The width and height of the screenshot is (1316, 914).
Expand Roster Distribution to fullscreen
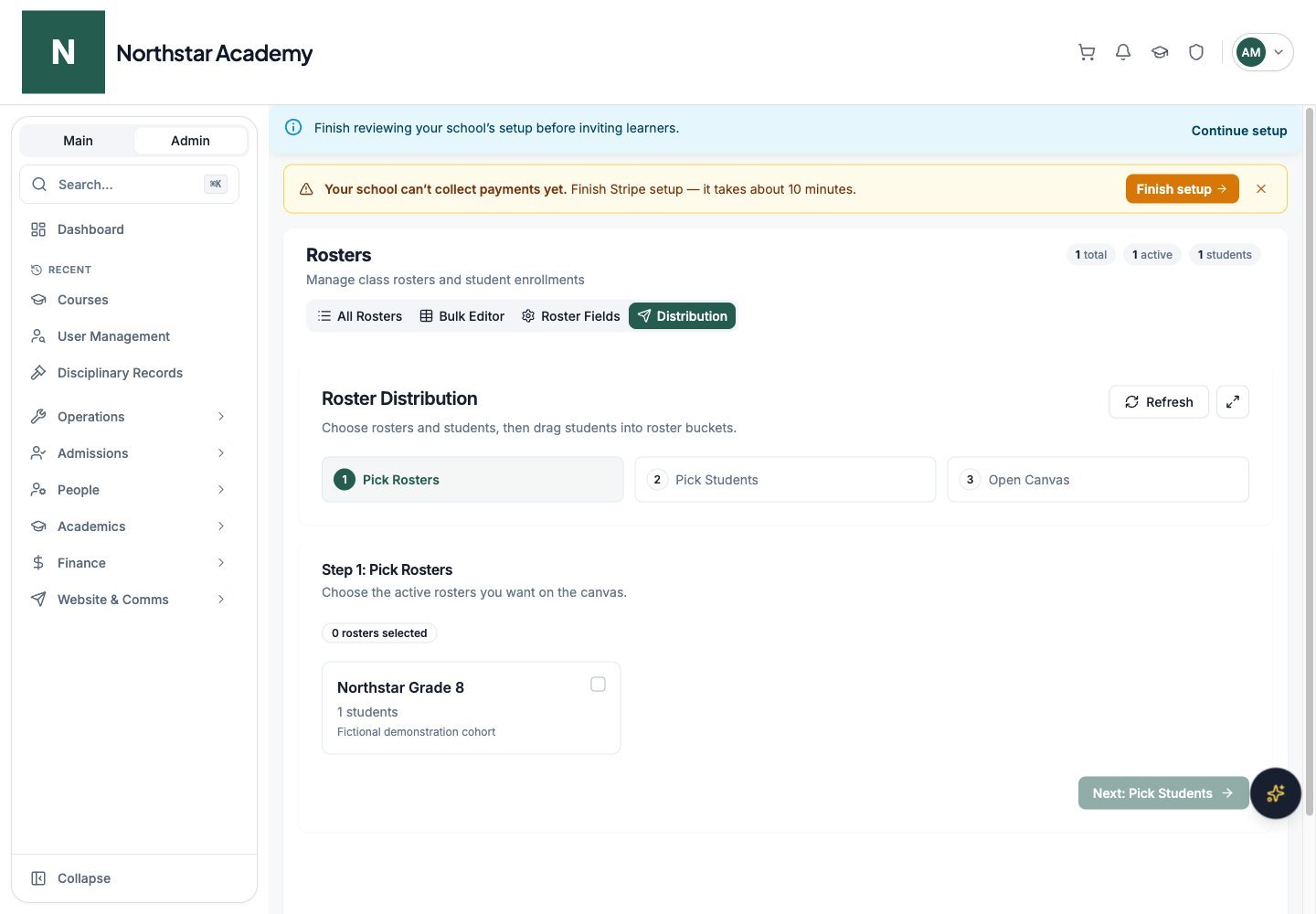pyautogui.click(x=1233, y=402)
